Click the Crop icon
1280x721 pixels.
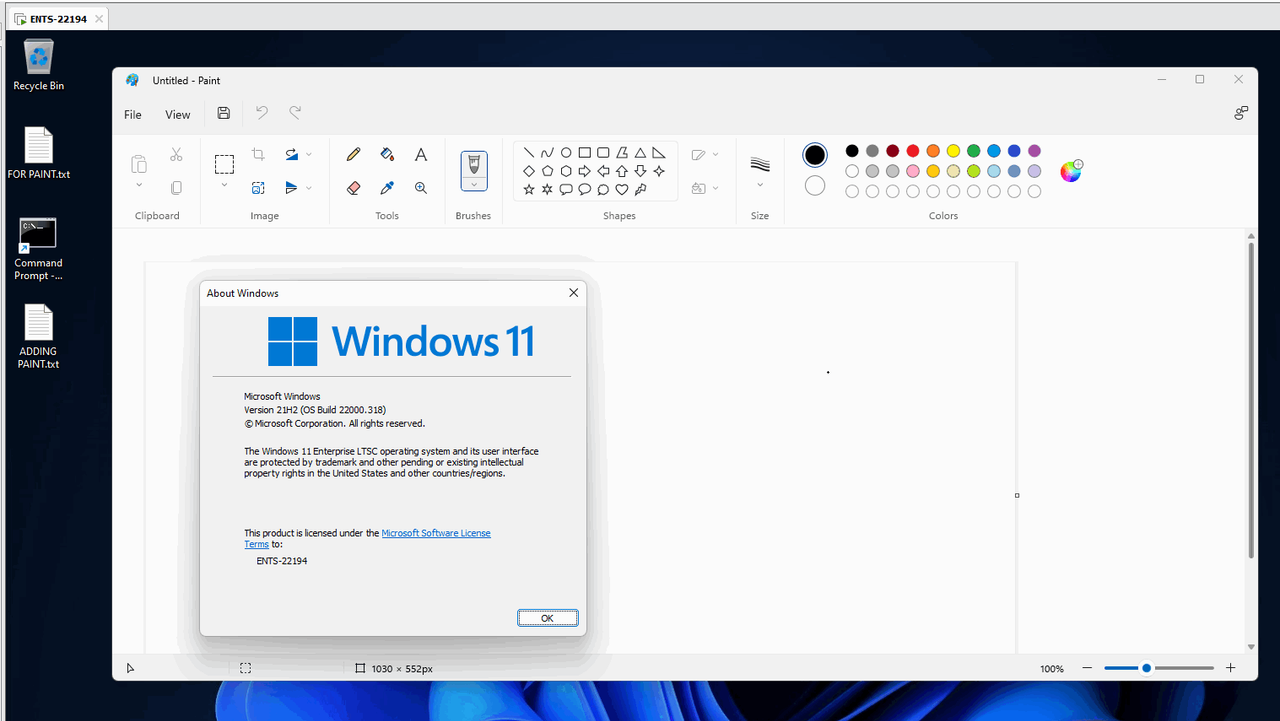pos(258,154)
